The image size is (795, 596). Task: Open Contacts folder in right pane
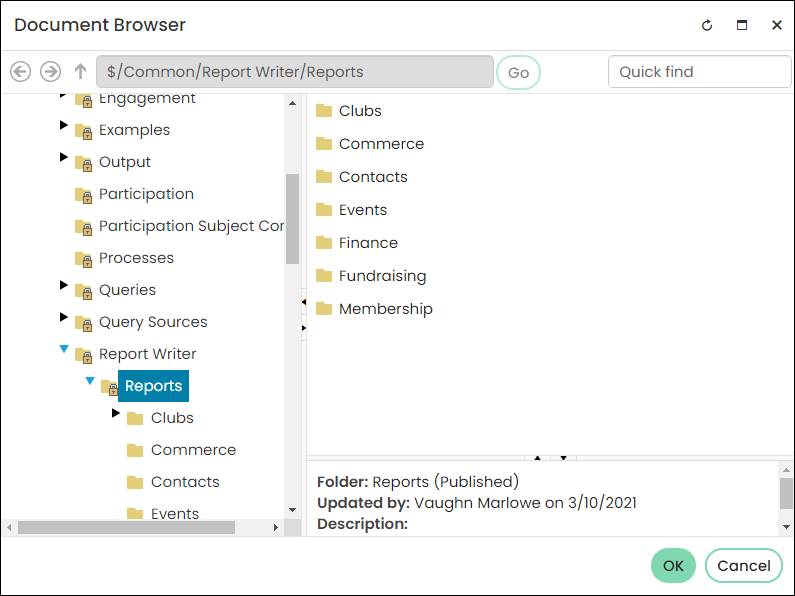pyautogui.click(x=373, y=176)
